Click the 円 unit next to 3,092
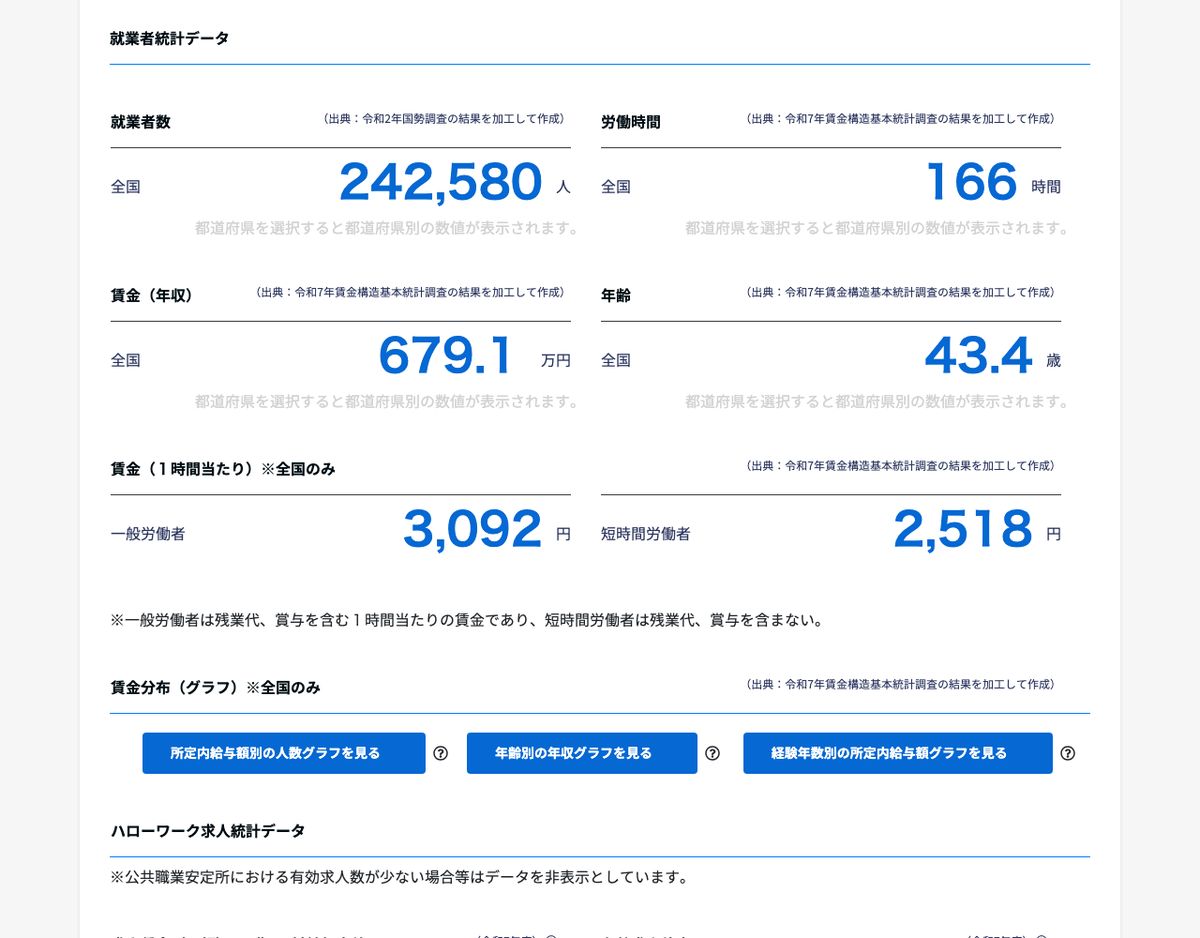1200x938 pixels. (x=563, y=535)
